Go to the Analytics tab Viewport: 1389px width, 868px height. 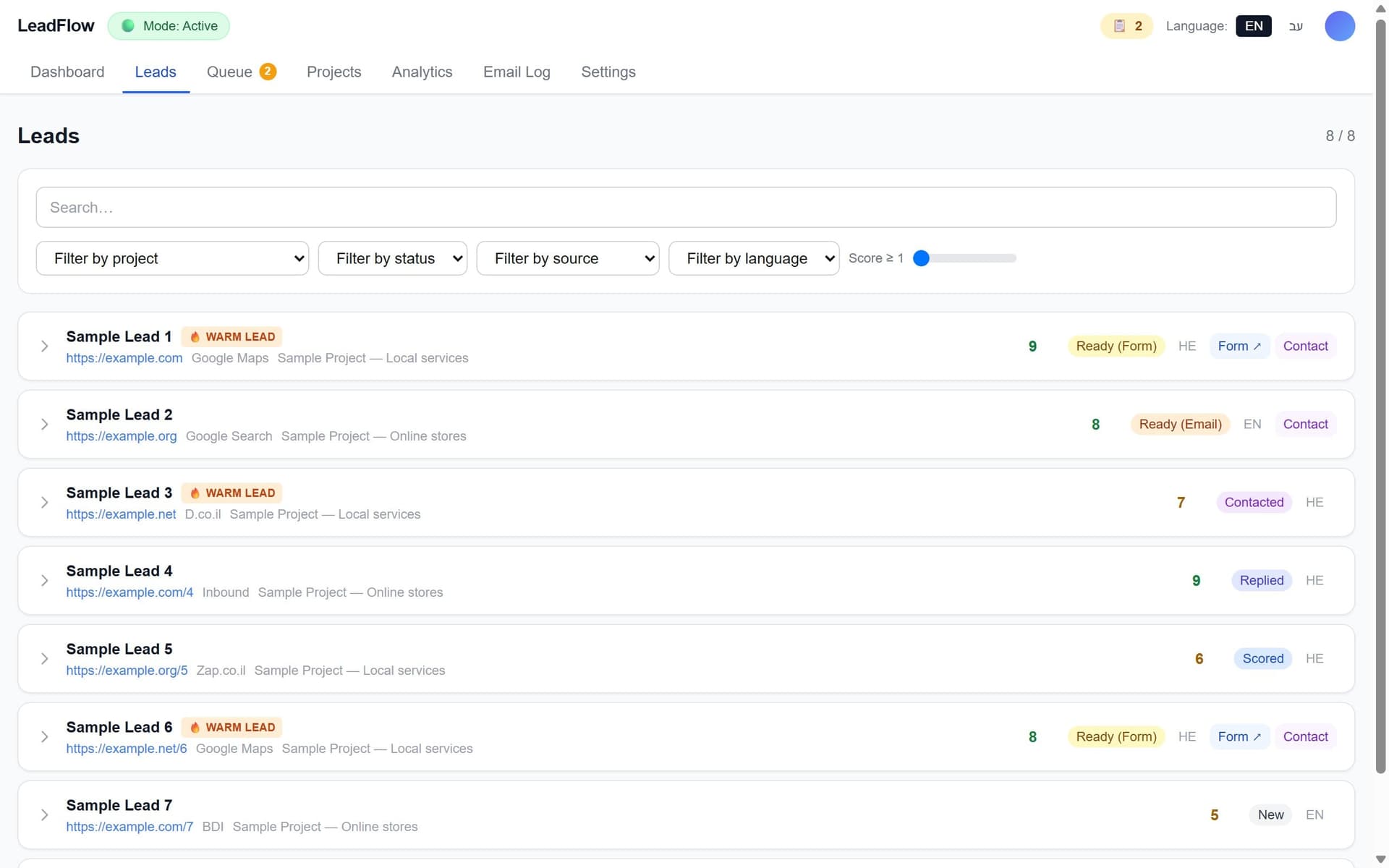(422, 72)
